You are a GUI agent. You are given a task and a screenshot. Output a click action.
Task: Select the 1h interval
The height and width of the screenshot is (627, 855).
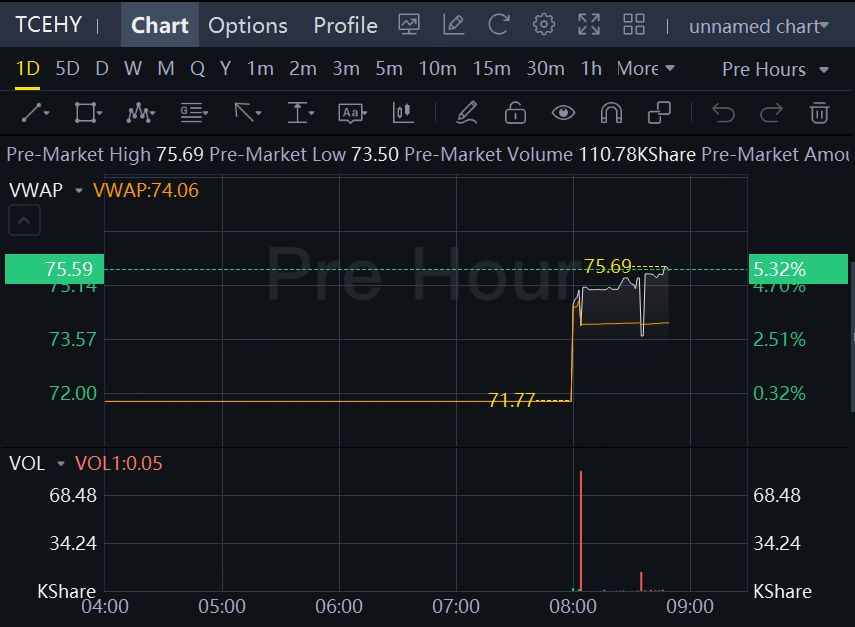[591, 69]
